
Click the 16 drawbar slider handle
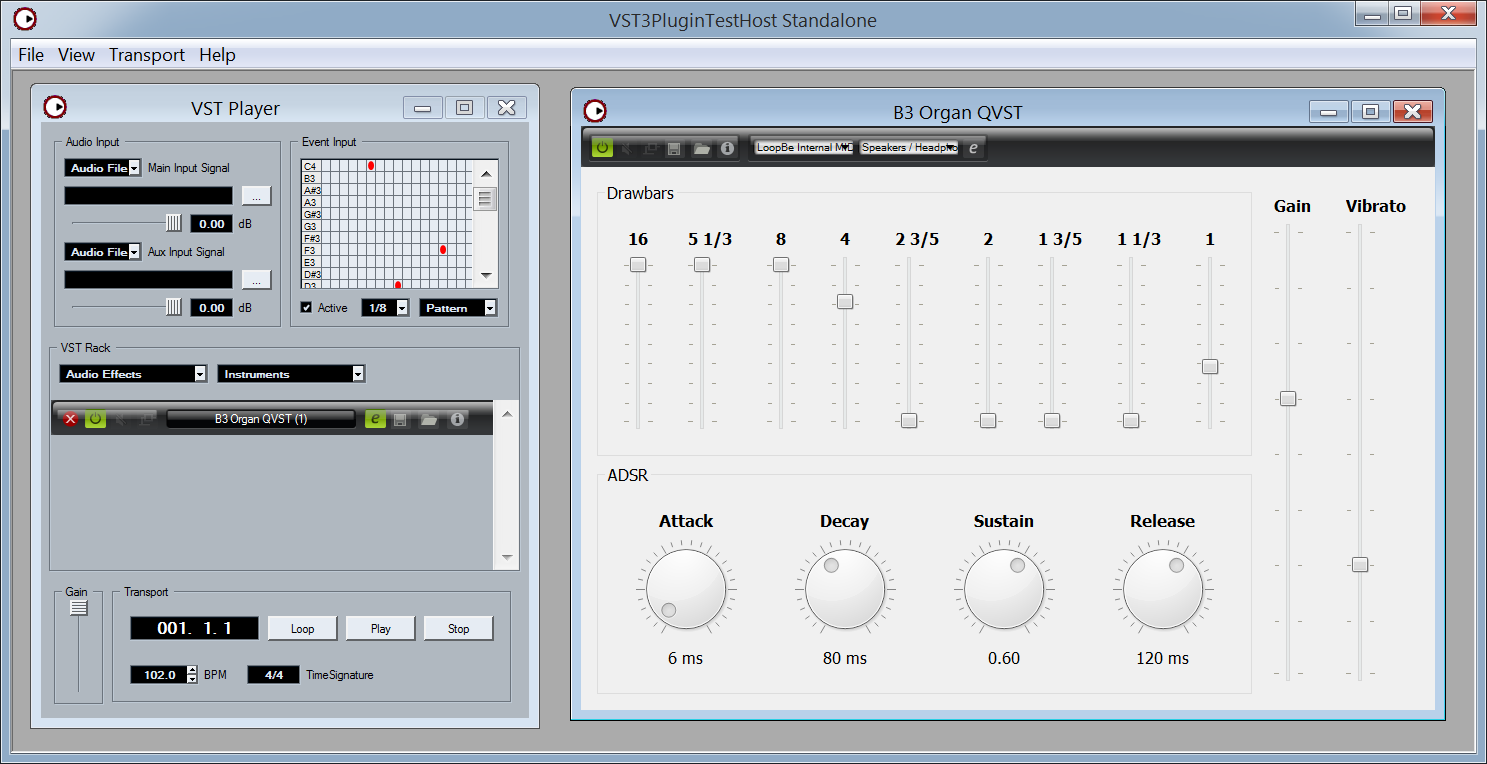coord(638,265)
